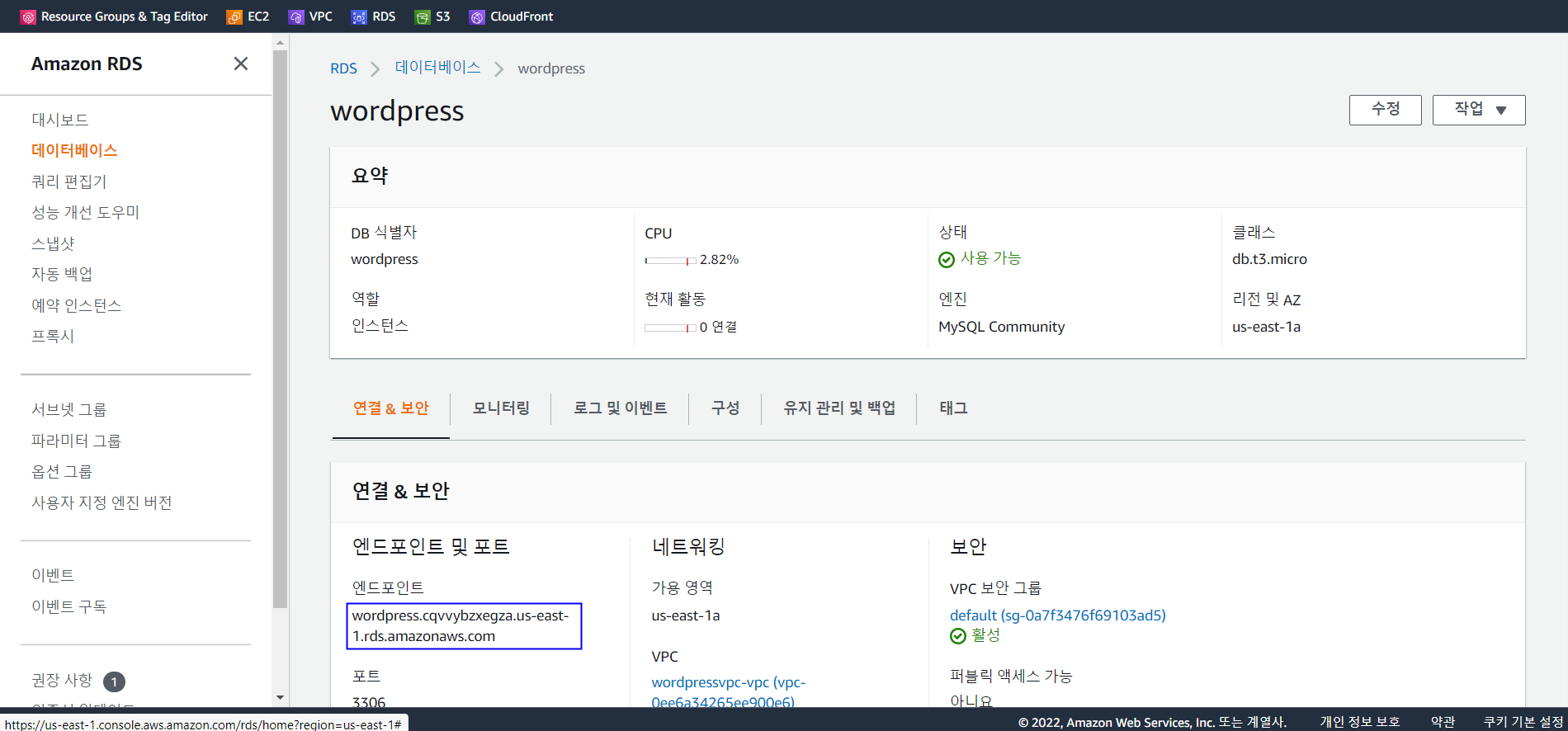Click sidebar scrollbar down arrow
This screenshot has height=731, width=1568.
click(280, 698)
